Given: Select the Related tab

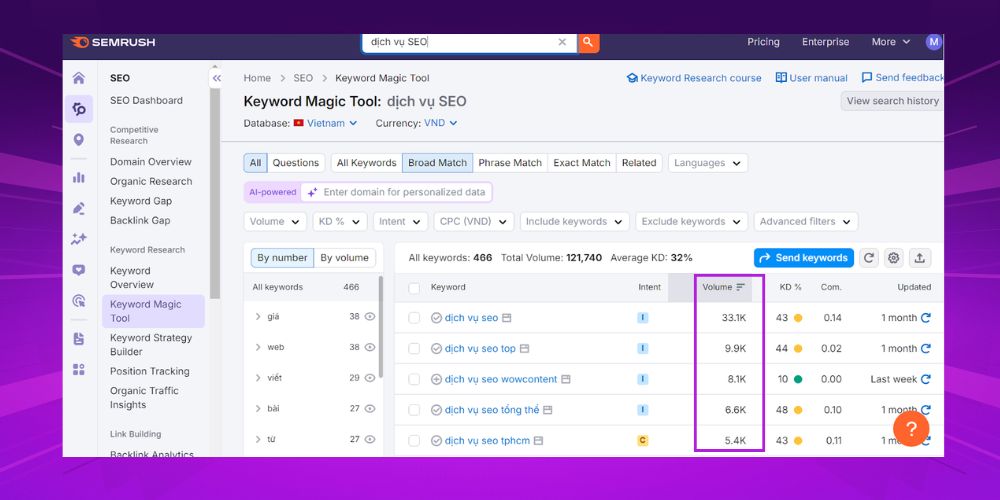Looking at the screenshot, I should 639,163.
